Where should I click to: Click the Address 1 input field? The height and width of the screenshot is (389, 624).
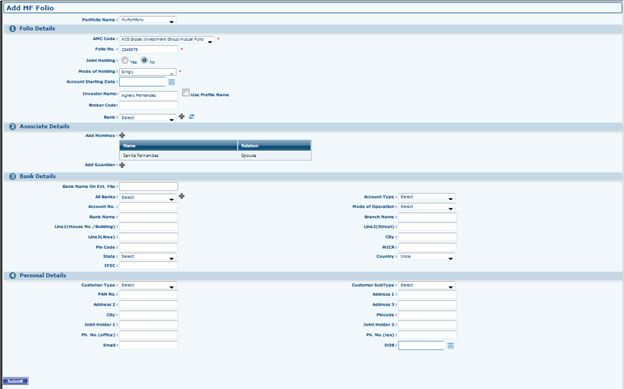coord(427,295)
